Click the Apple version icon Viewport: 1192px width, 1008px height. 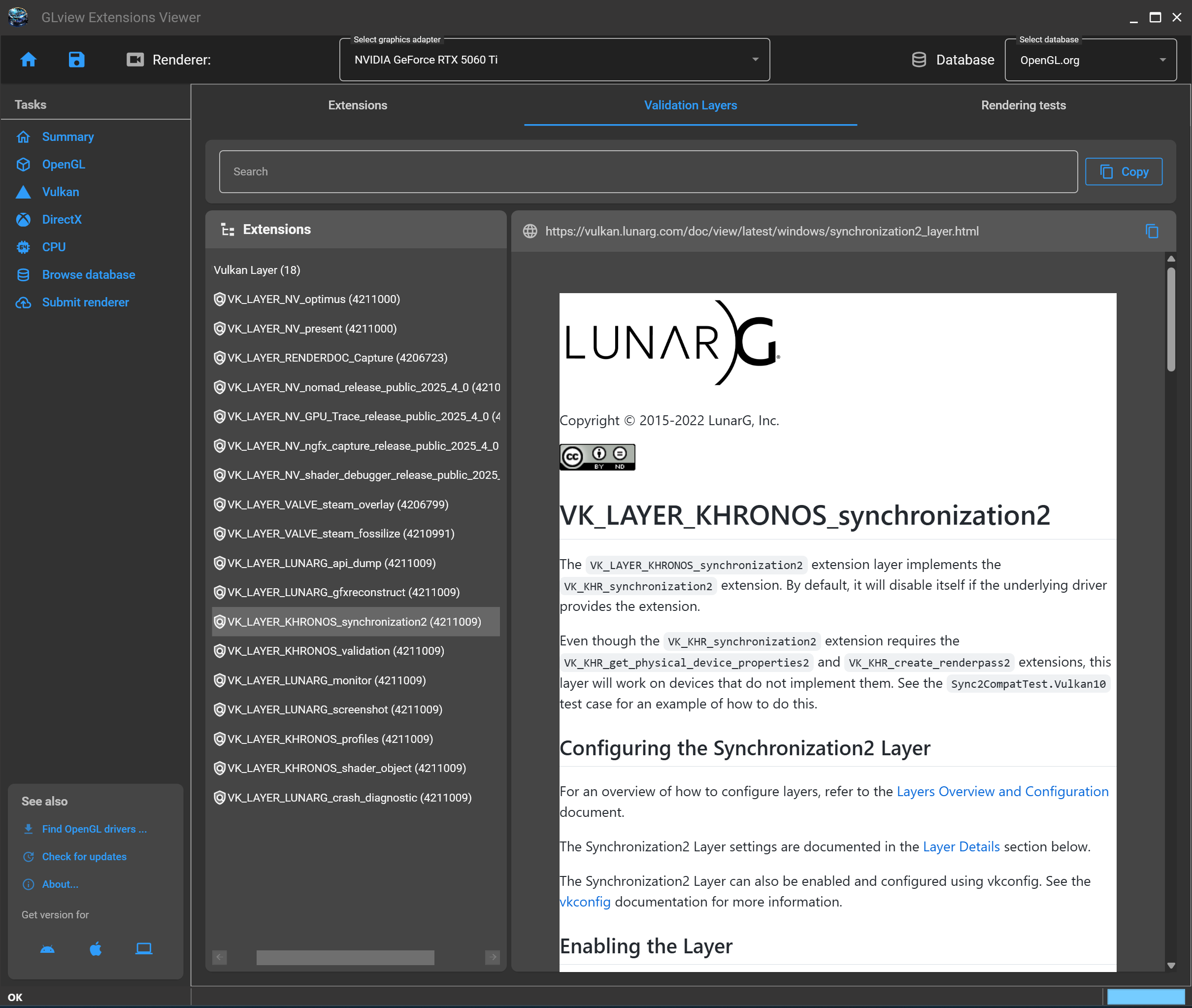(96, 949)
